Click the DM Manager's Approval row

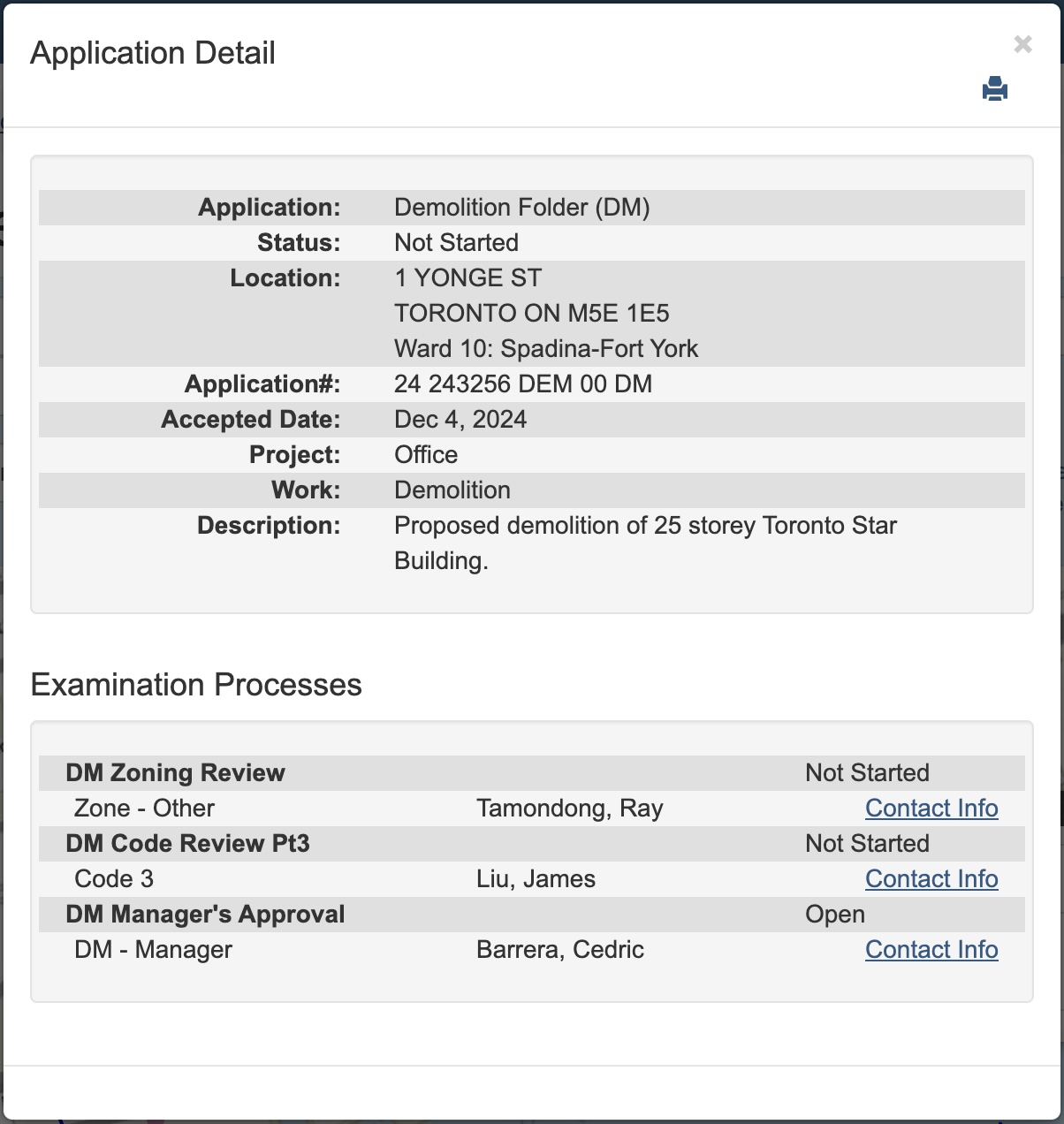205,915
